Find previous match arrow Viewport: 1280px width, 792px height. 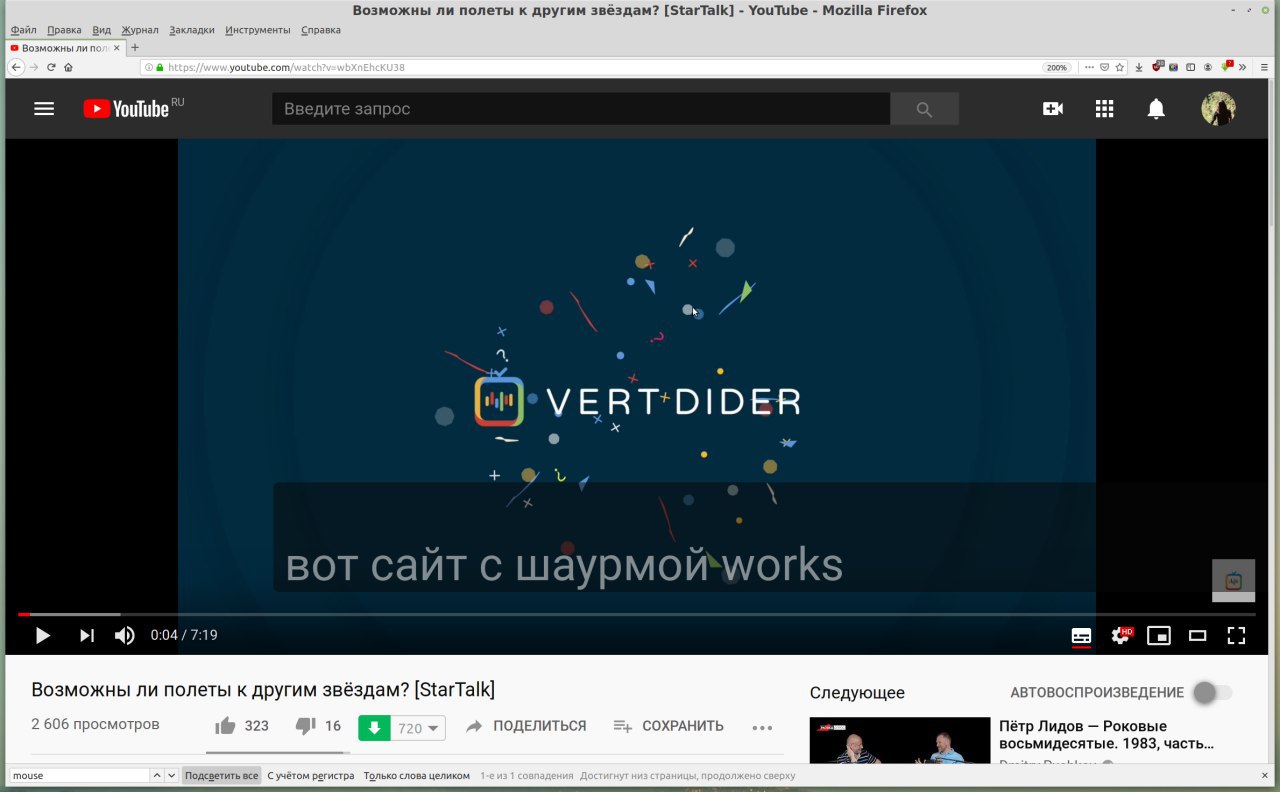(x=157, y=776)
